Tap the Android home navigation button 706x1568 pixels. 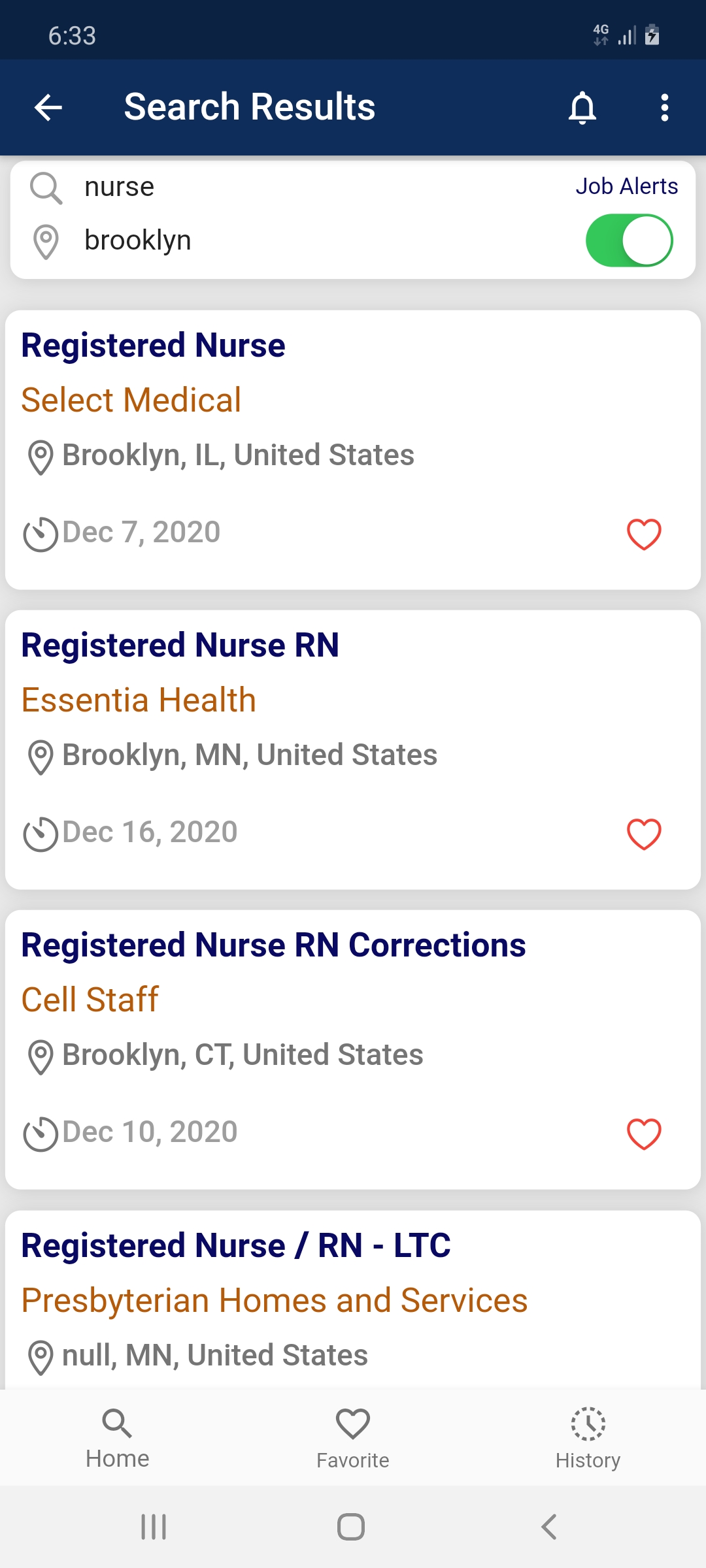click(351, 1527)
